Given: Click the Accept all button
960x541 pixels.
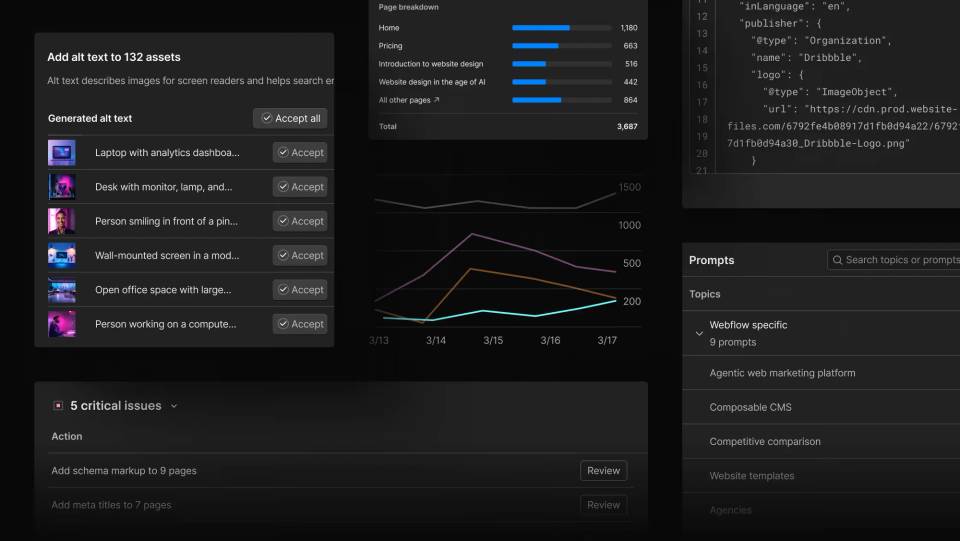Looking at the screenshot, I should [290, 118].
